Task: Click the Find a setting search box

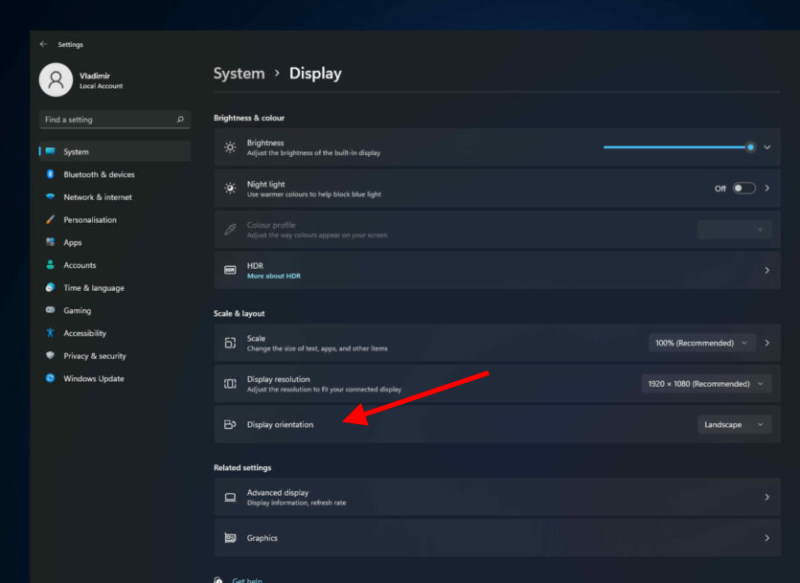Action: pyautogui.click(x=115, y=119)
